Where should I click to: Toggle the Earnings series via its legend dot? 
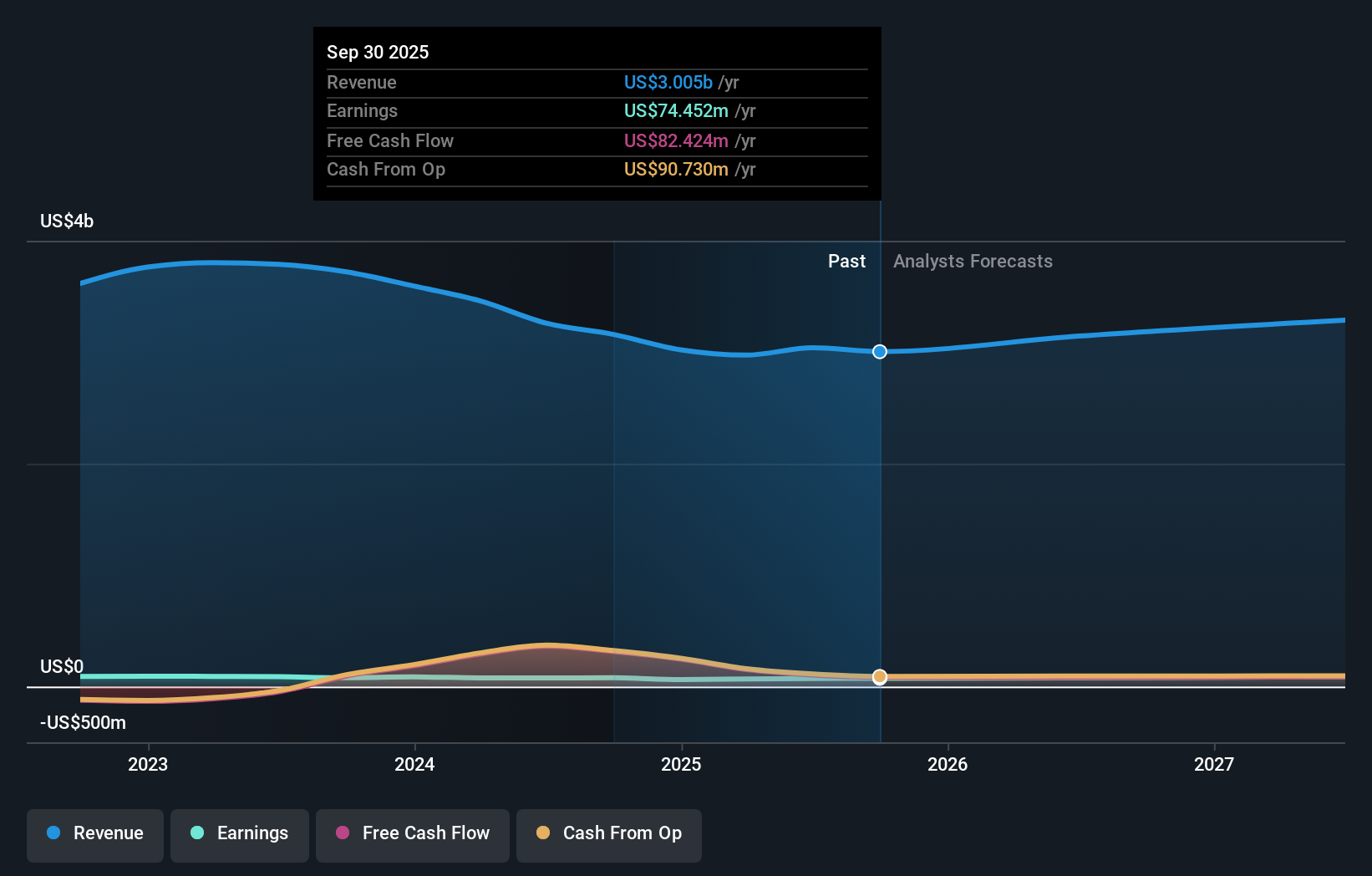click(196, 833)
